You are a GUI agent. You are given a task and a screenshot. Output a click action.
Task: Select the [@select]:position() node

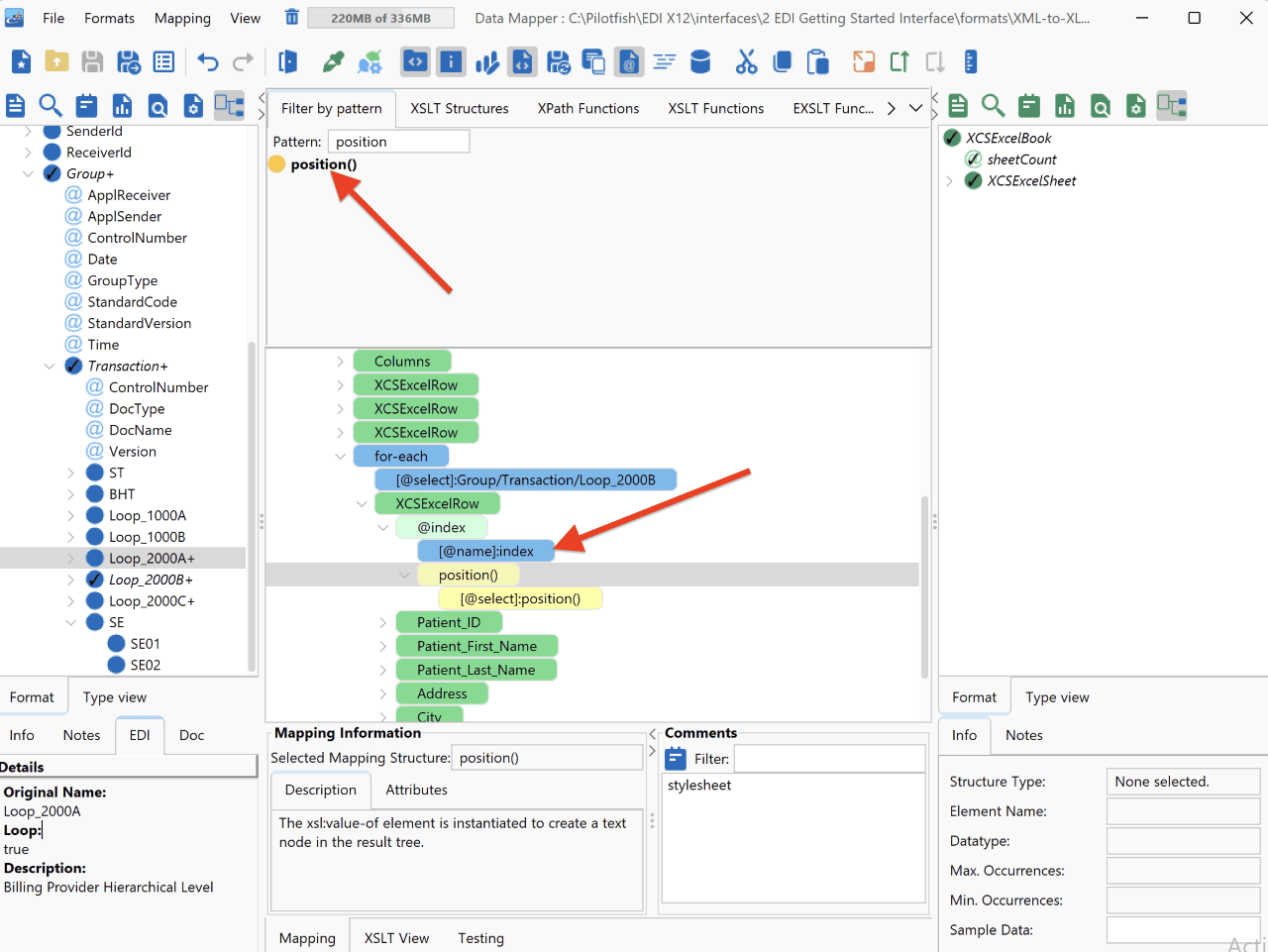(x=520, y=599)
